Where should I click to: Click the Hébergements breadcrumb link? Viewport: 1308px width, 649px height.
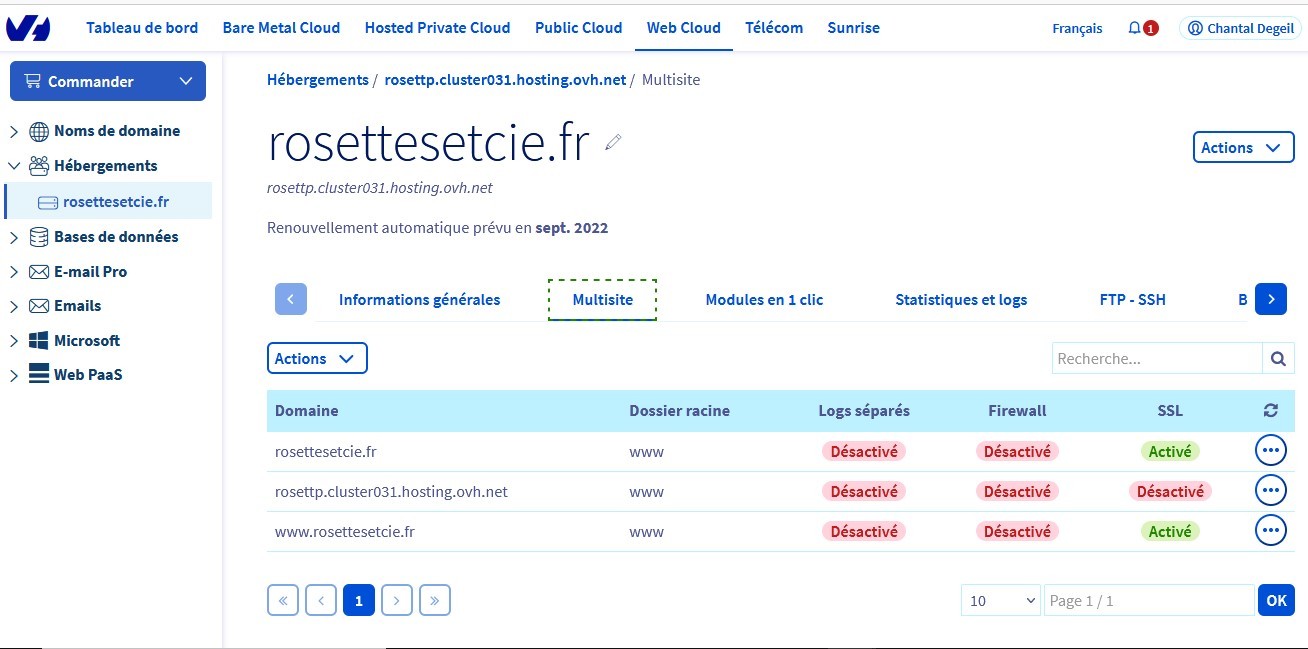click(x=317, y=80)
